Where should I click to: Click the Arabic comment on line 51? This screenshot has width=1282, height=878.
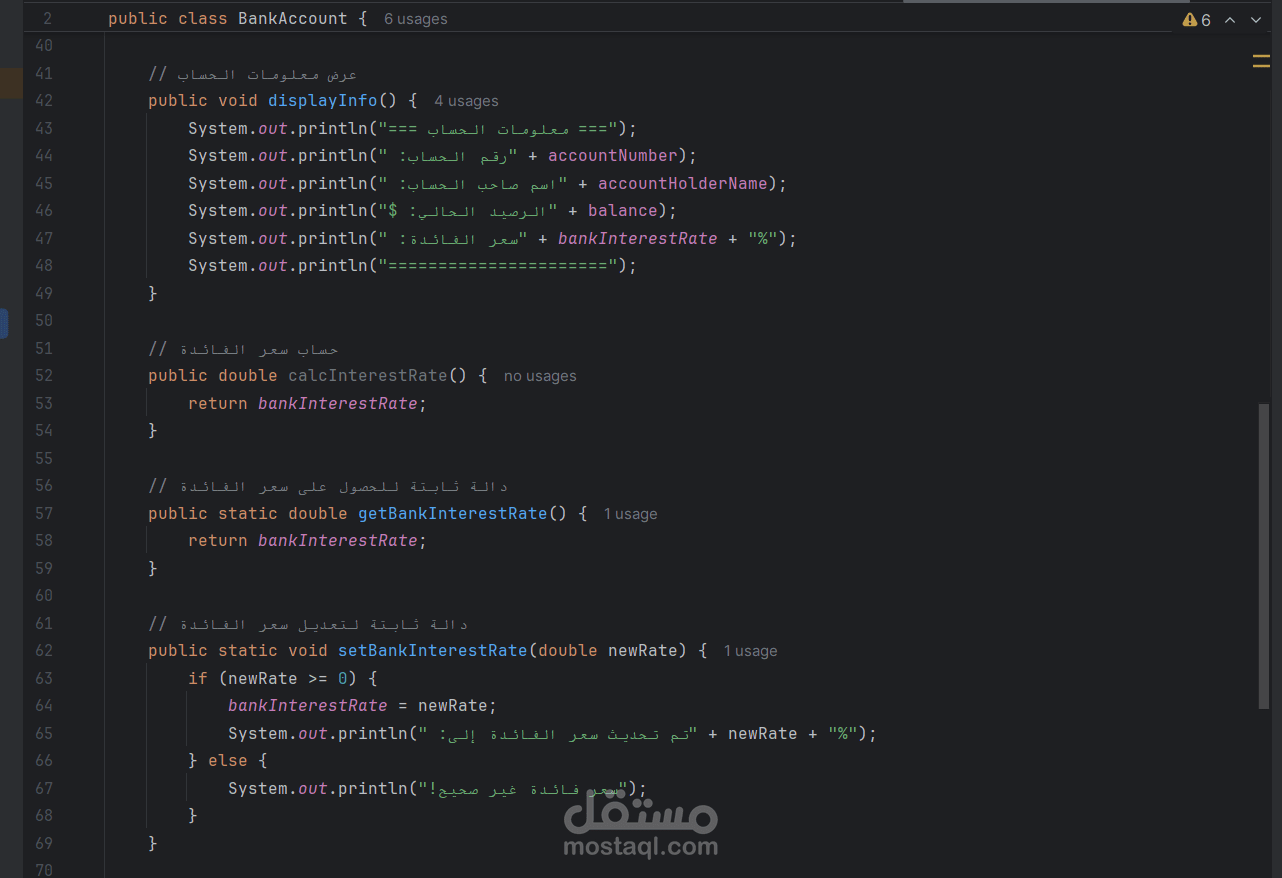243,349
